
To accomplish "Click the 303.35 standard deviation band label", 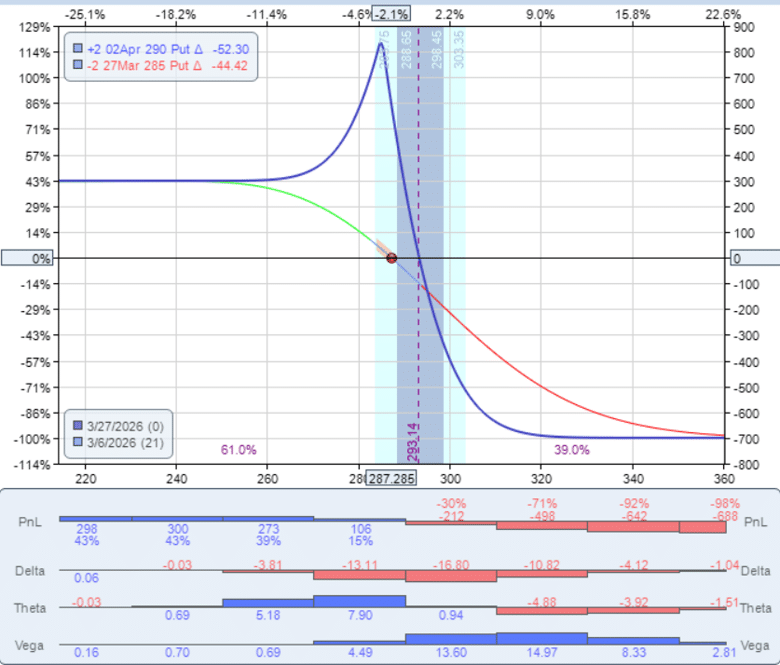I will pyautogui.click(x=459, y=49).
